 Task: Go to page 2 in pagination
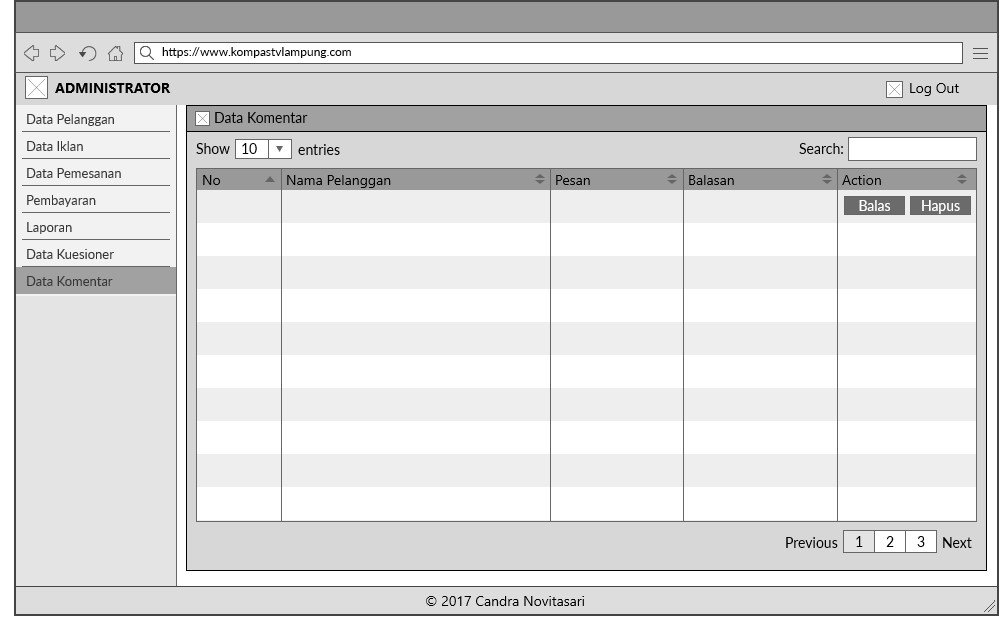pyautogui.click(x=889, y=542)
